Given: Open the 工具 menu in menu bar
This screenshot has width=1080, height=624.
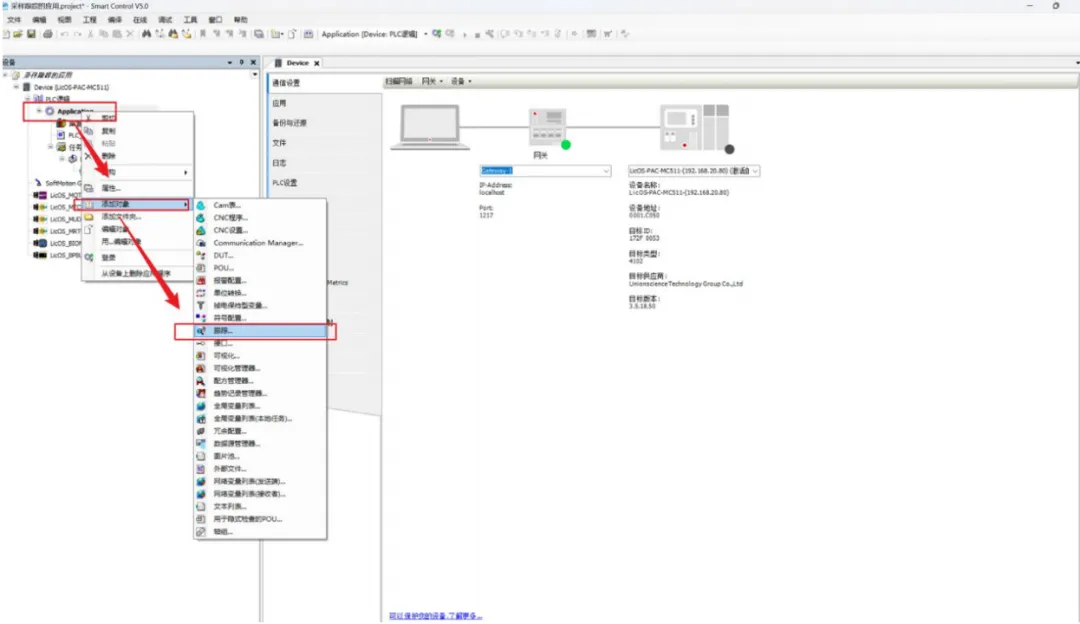Looking at the screenshot, I should click(x=190, y=20).
